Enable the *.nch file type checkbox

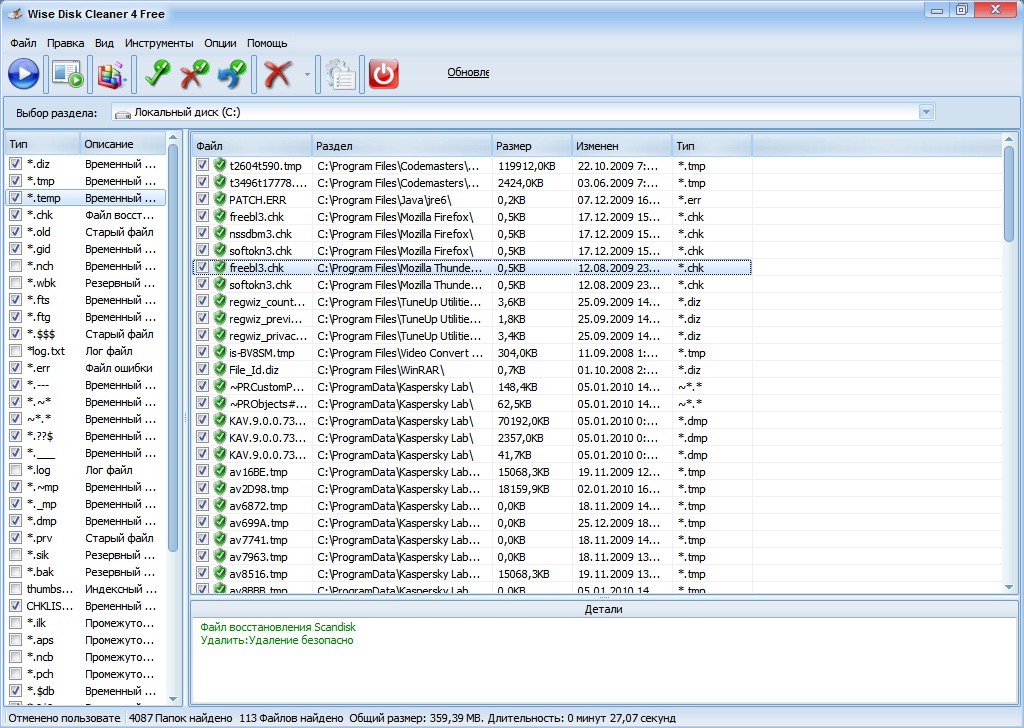click(16, 266)
